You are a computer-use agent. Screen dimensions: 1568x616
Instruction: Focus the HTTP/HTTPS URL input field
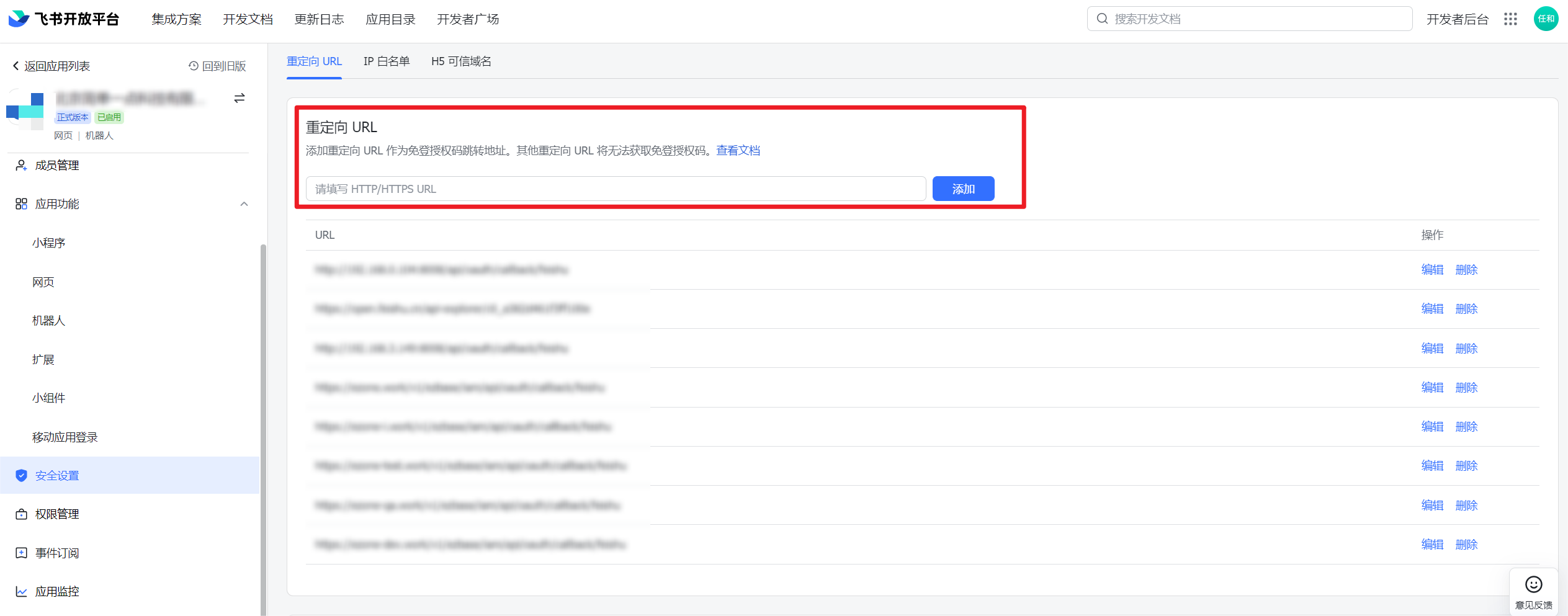coord(615,189)
